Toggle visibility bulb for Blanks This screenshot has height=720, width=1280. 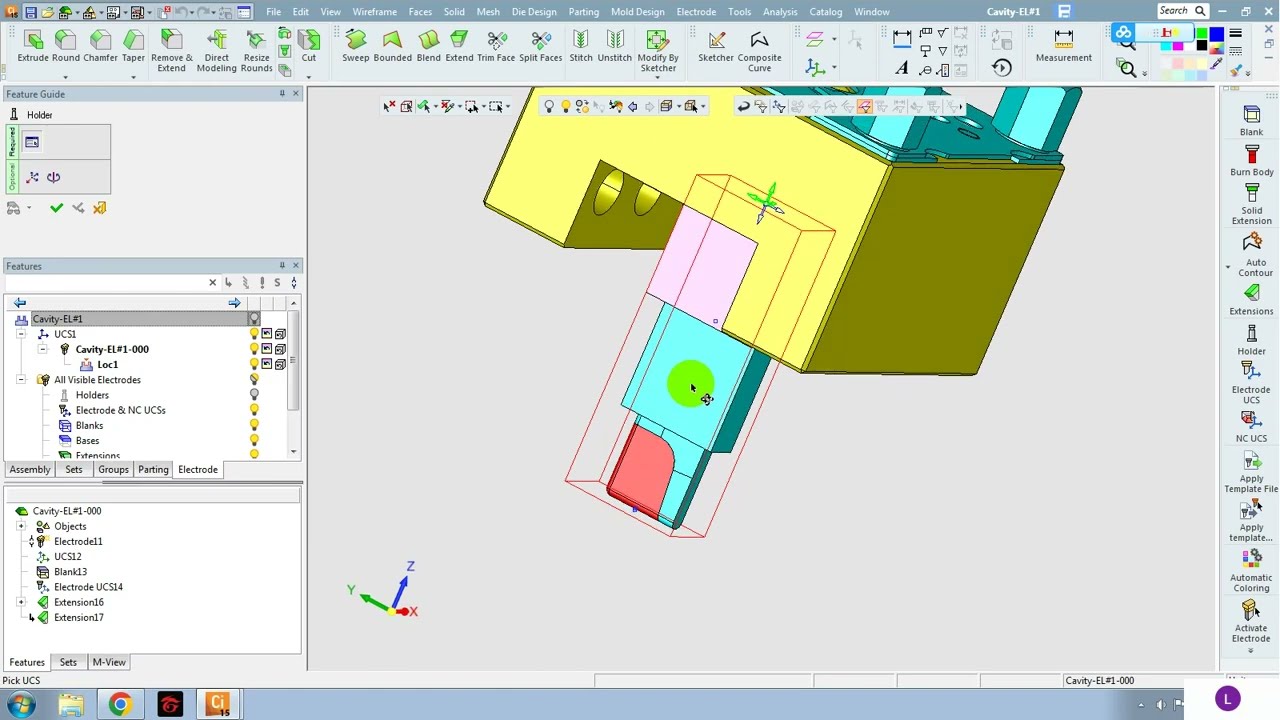(x=254, y=425)
